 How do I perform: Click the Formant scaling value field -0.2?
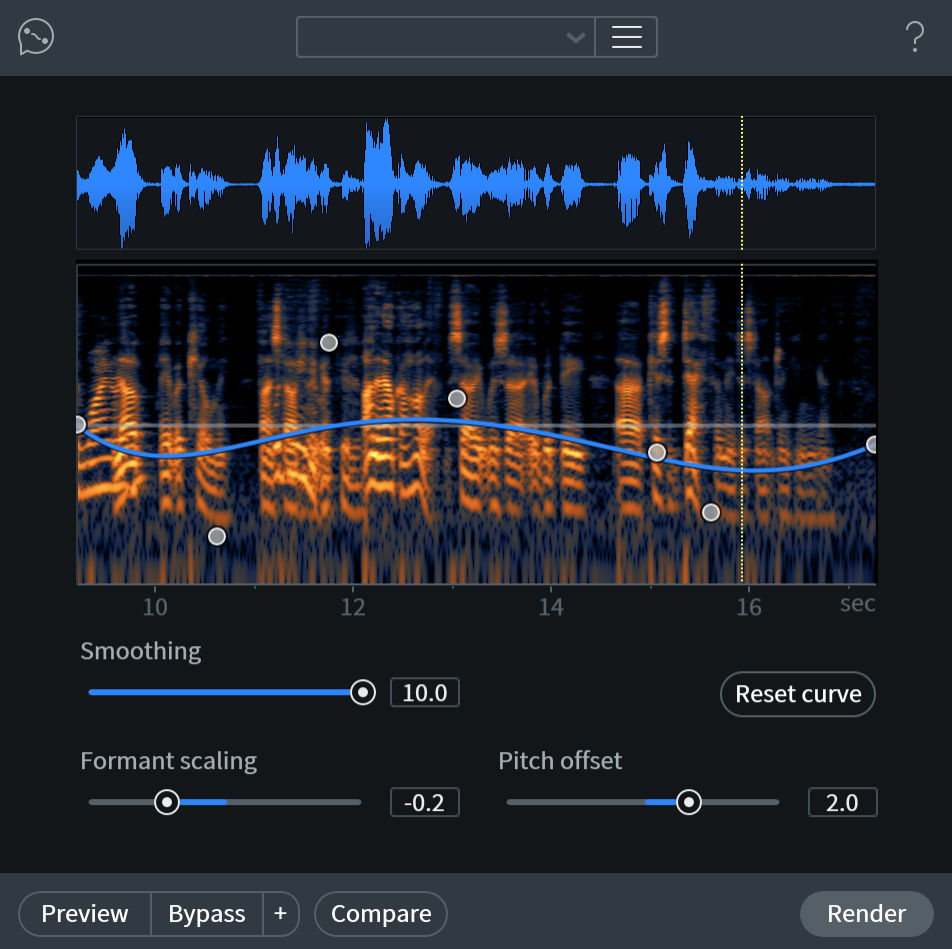pos(424,803)
